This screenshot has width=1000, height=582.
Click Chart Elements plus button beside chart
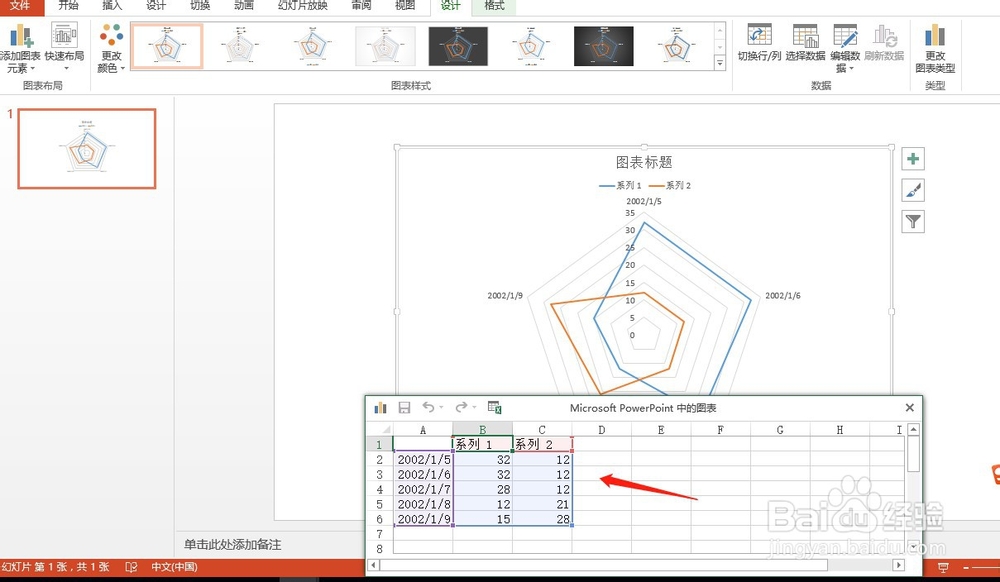[913, 159]
